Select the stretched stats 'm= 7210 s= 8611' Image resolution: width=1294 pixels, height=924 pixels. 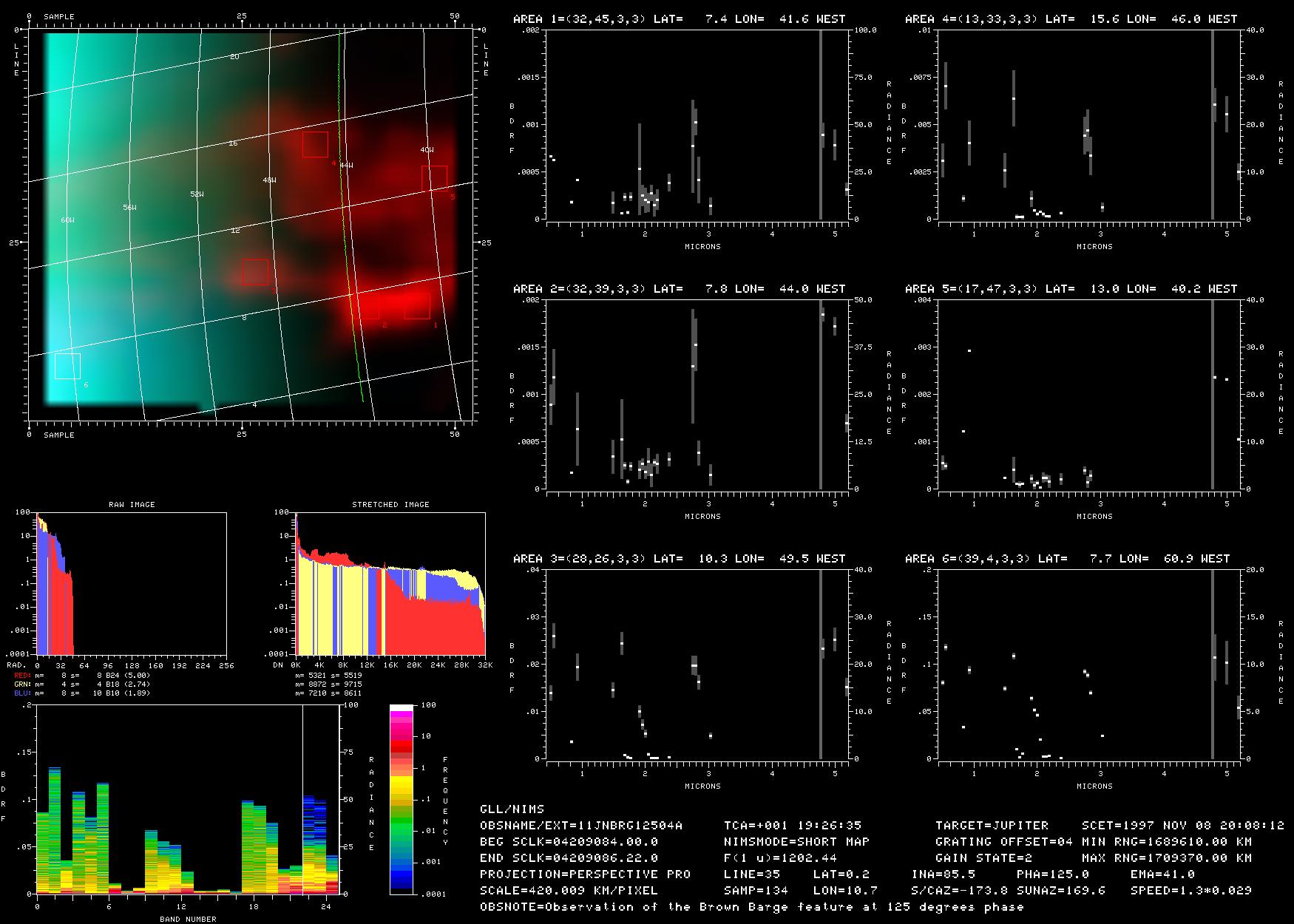tap(328, 693)
